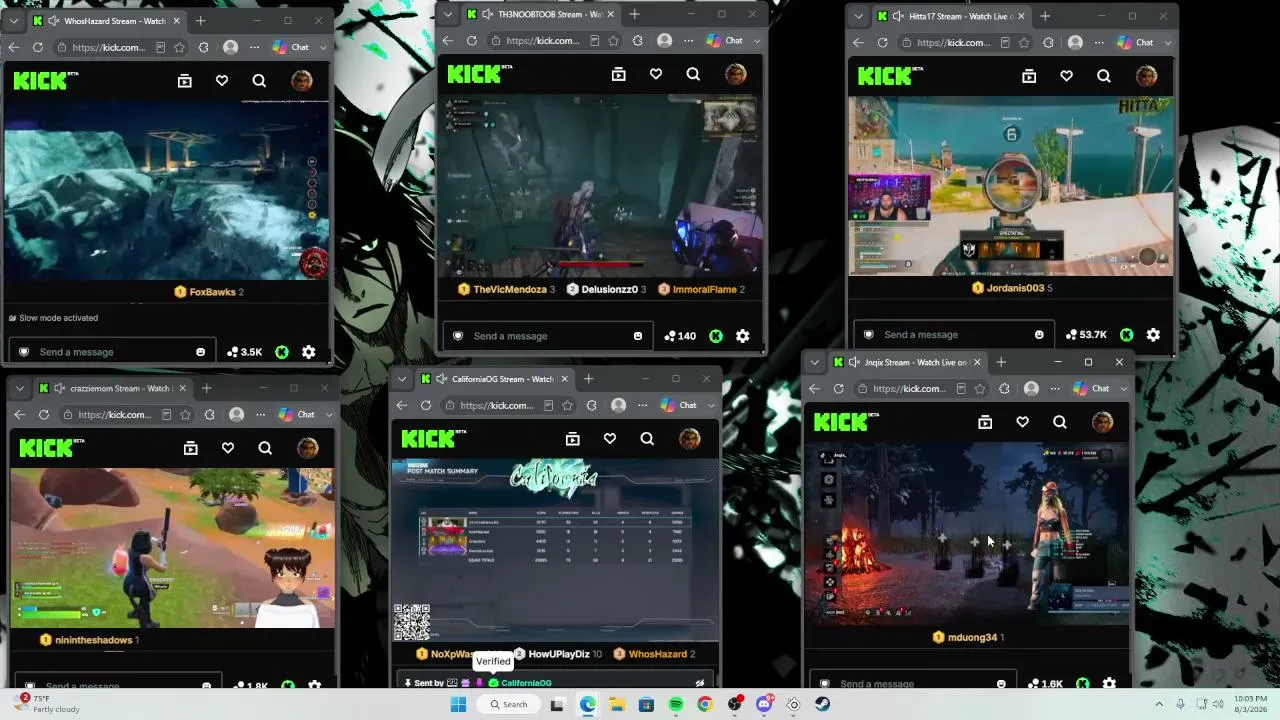Open search in the crazziemom Kick window
Image resolution: width=1280 pixels, height=720 pixels.
265,448
